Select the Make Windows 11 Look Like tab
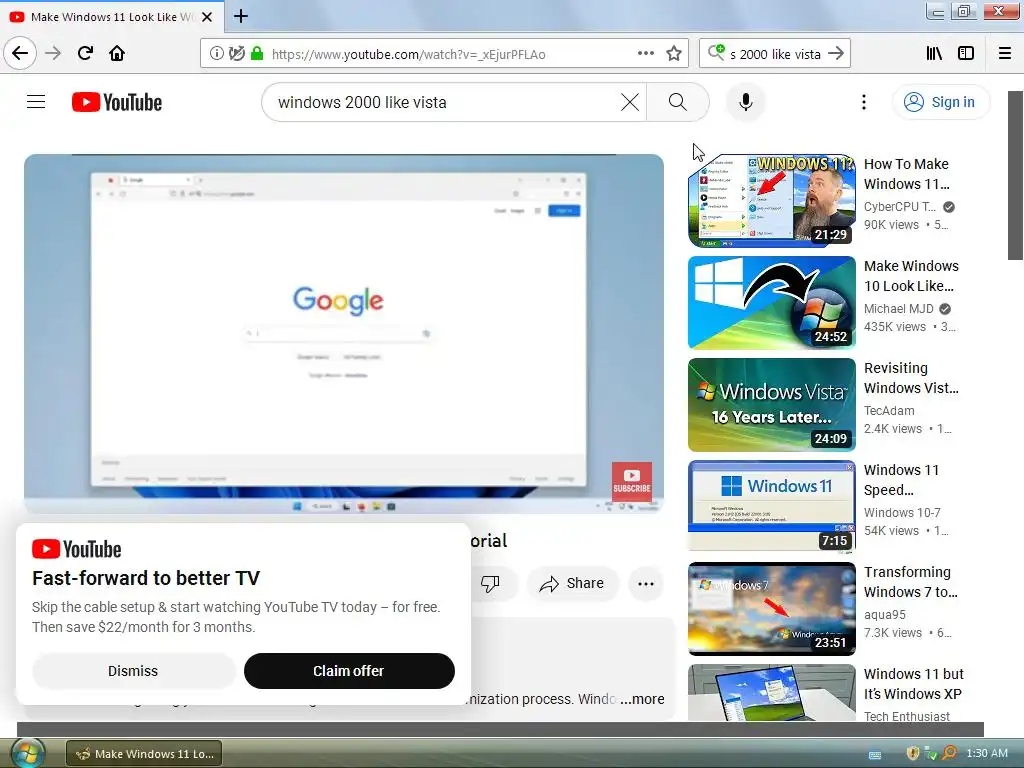This screenshot has height=768, width=1024. [111, 17]
